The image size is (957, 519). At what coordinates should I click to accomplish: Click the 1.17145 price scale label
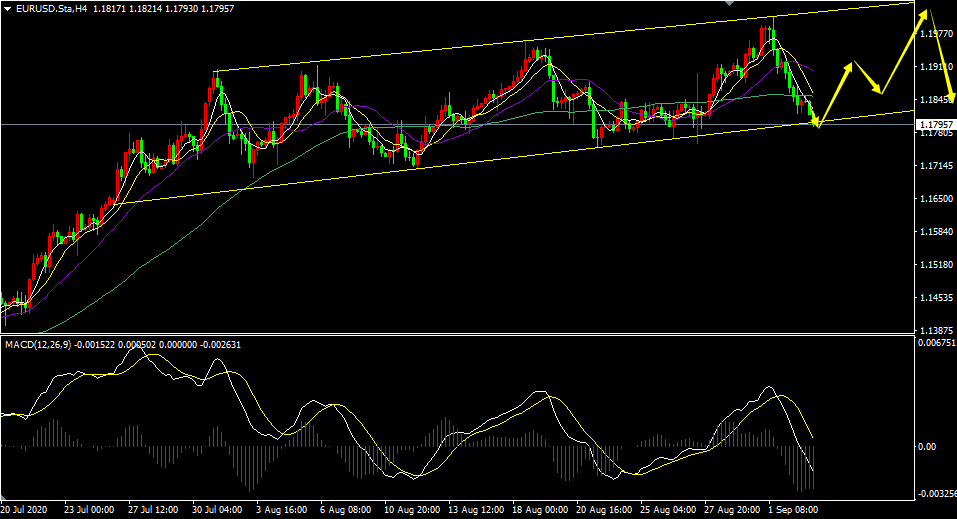[x=937, y=166]
